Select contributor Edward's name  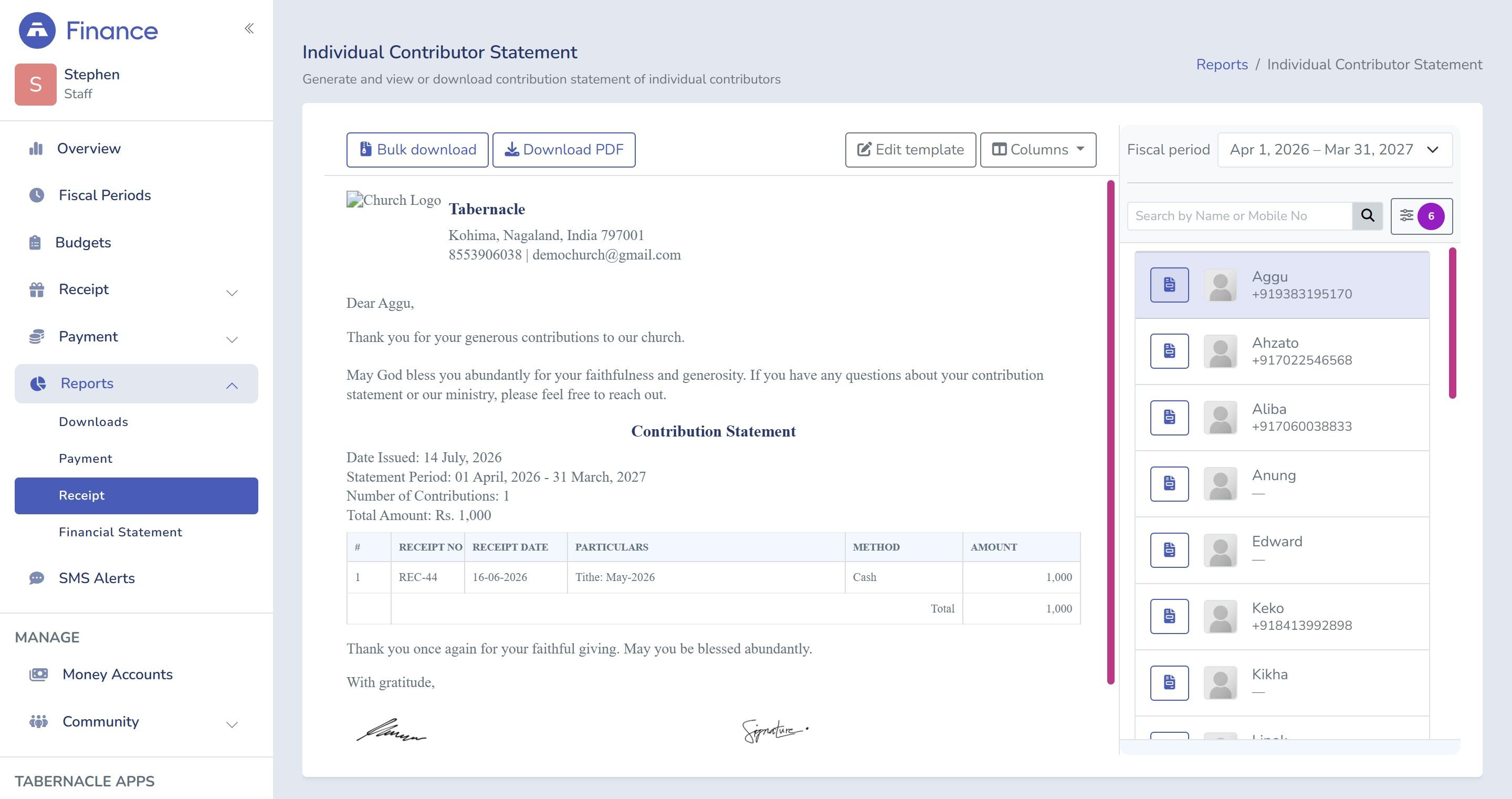[x=1277, y=541]
